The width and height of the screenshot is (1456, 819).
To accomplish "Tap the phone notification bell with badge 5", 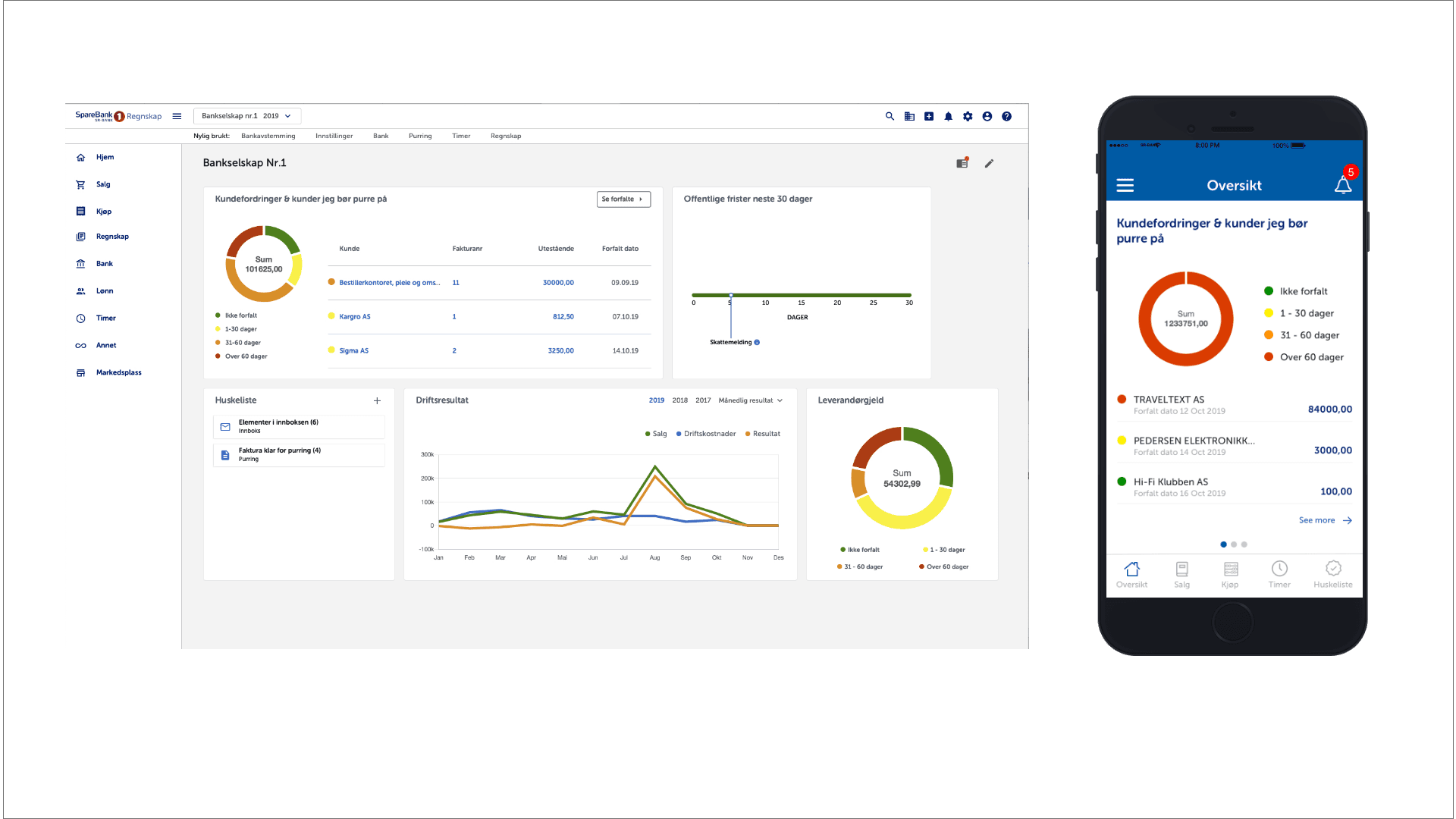I will coord(1344,182).
